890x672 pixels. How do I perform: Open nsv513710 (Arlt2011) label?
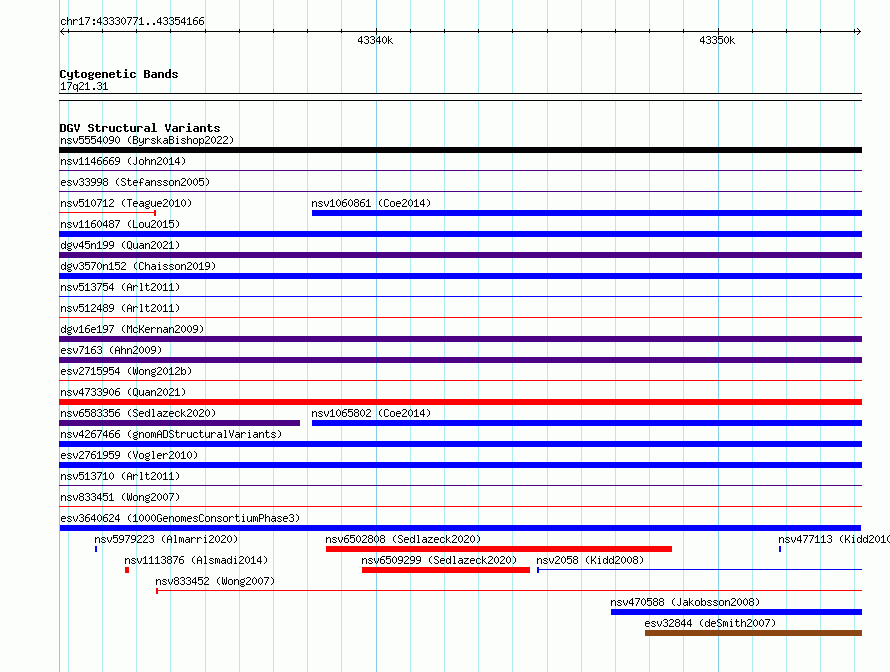[x=120, y=476]
